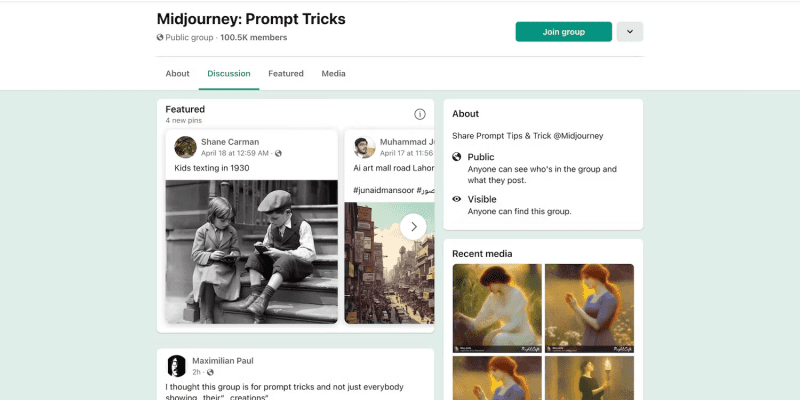Screen dimensions: 800x400
Task: Open the Kids texting in 1930 image
Action: coord(252,252)
